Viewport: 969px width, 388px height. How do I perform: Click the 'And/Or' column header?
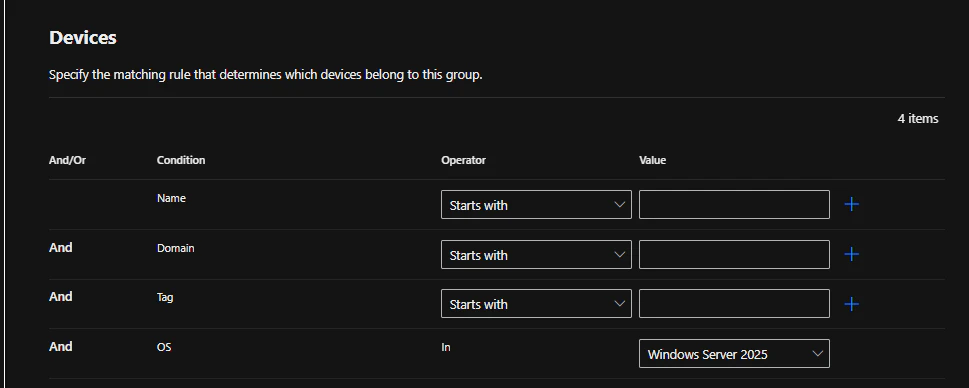pos(67,160)
